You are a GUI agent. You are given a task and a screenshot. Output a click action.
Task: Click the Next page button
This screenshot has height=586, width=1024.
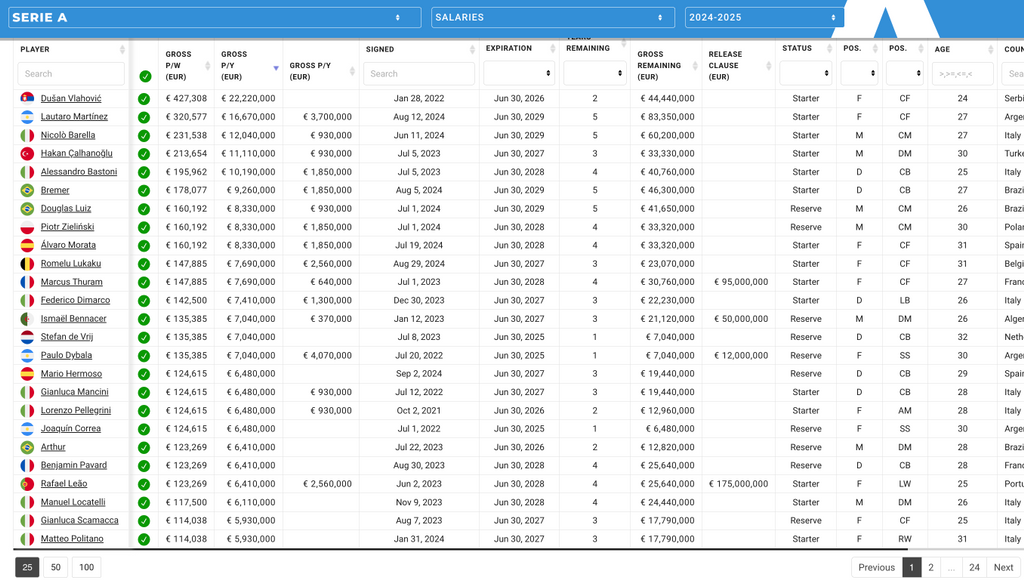coord(1003,567)
